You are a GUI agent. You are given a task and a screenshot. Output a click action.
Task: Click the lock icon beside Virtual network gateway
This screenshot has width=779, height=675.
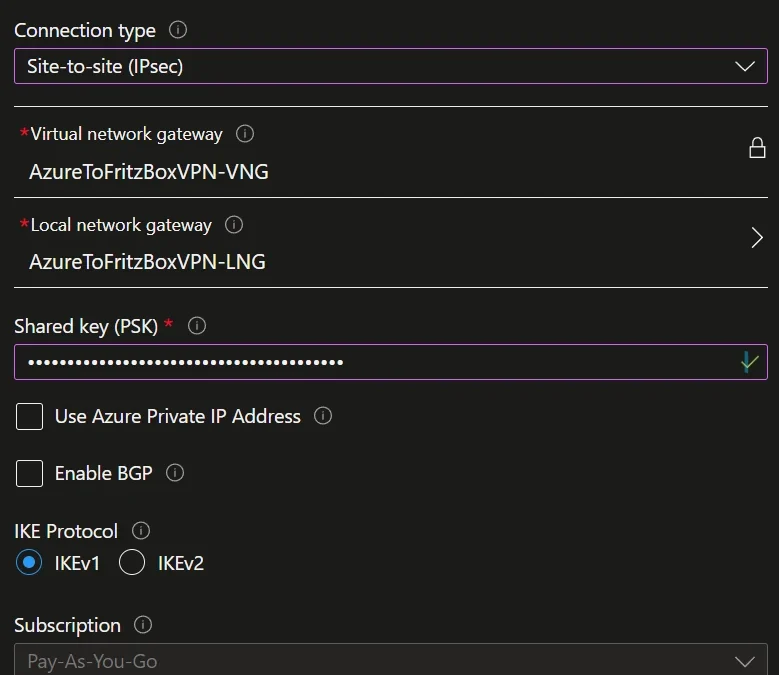[x=757, y=148]
